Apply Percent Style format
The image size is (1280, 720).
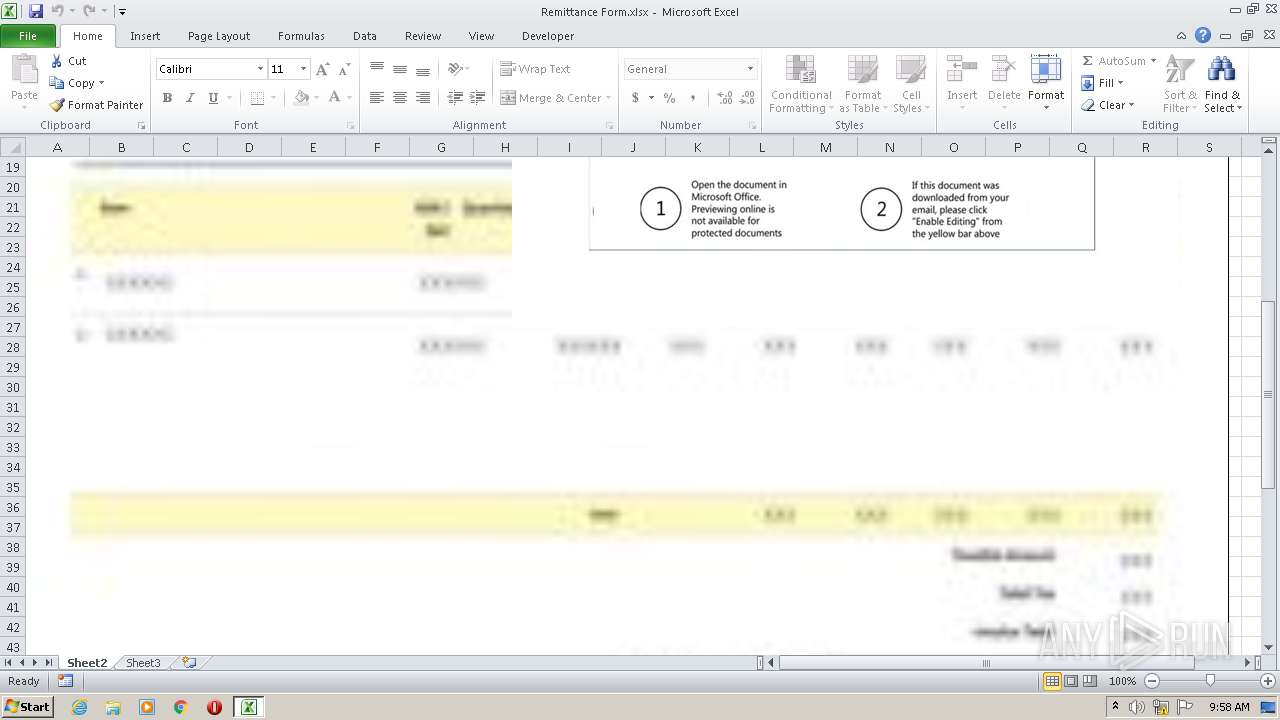(669, 98)
